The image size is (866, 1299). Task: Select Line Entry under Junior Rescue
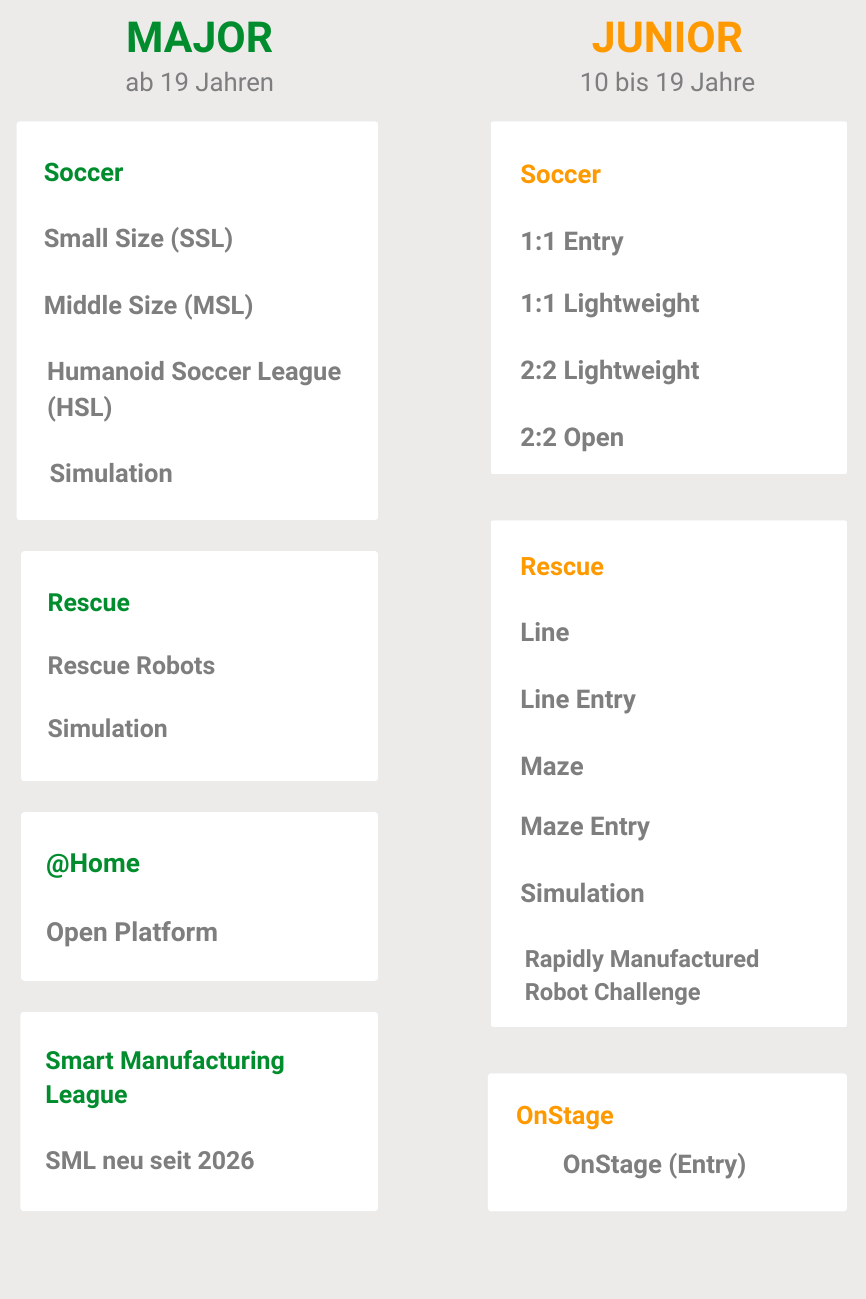click(578, 700)
